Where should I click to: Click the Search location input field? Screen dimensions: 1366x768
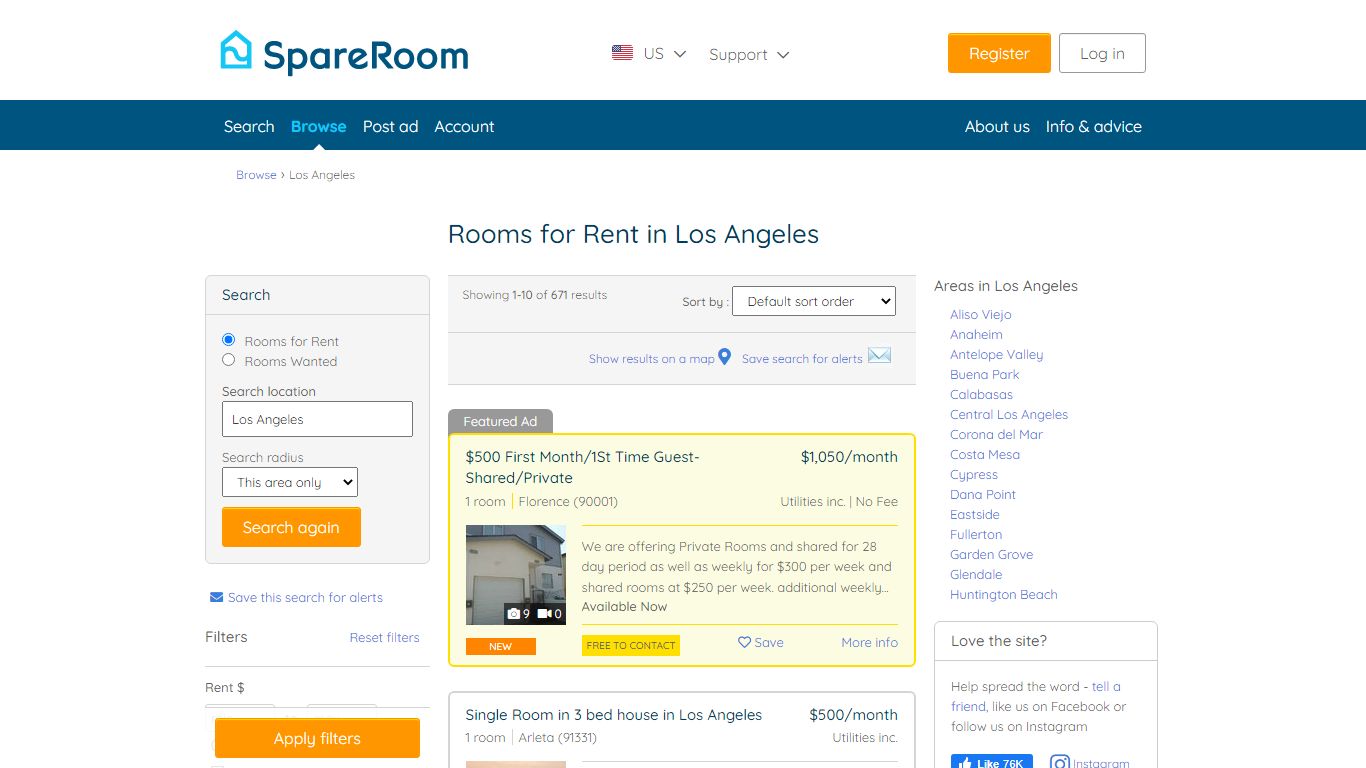[x=317, y=419]
